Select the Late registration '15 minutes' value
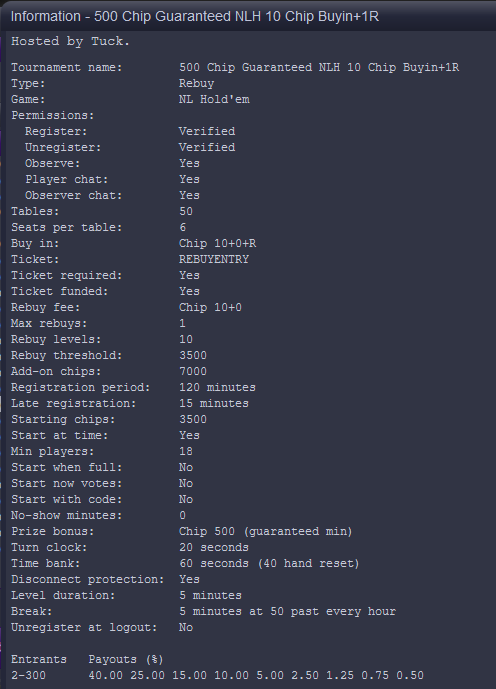 tap(214, 403)
